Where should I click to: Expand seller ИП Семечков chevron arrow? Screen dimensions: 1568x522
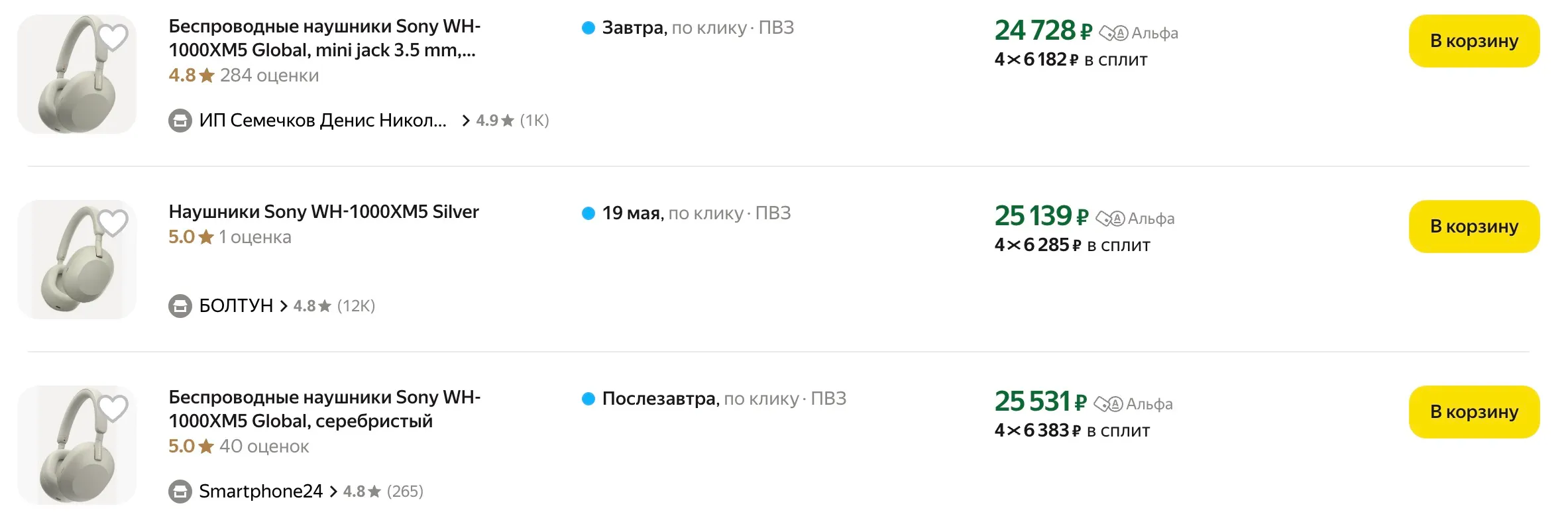466,121
